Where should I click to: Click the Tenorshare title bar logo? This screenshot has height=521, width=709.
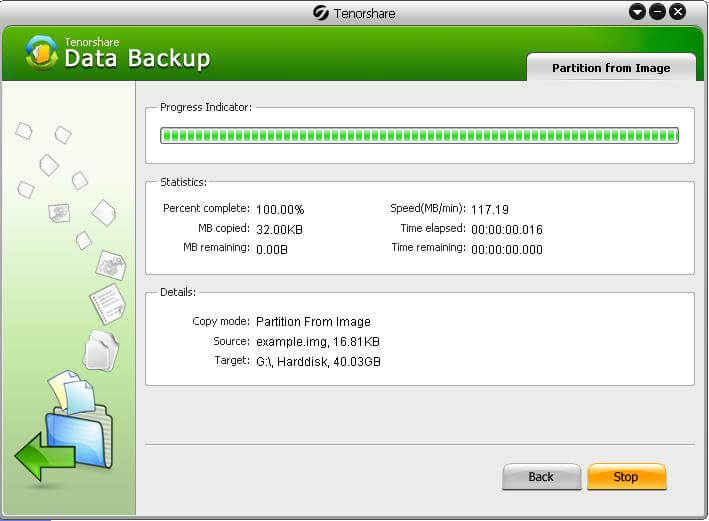[x=321, y=12]
